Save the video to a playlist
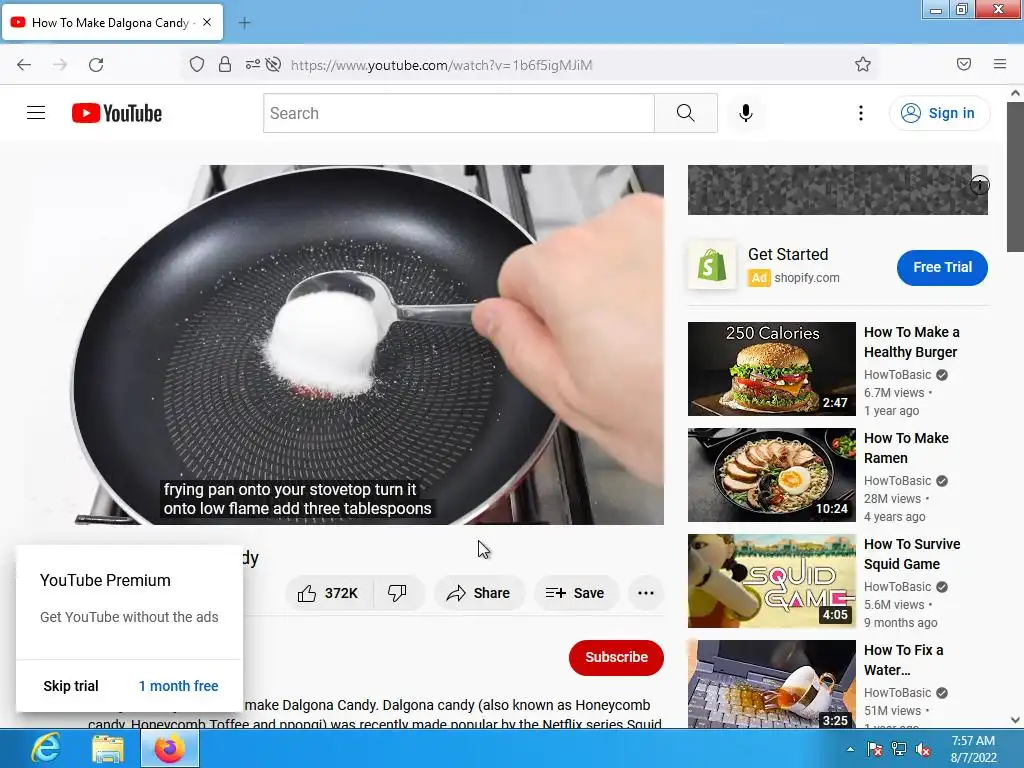 click(575, 593)
